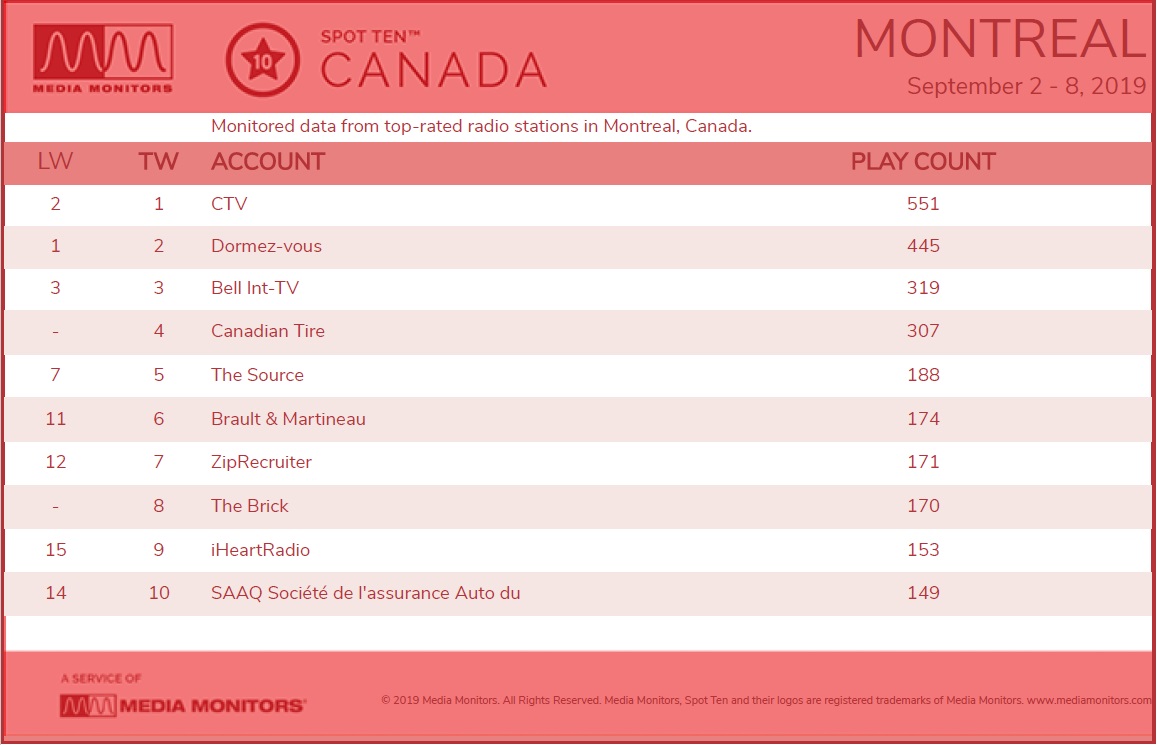Click the footer Media Monitors logo
The image size is (1157, 745).
pos(182,705)
